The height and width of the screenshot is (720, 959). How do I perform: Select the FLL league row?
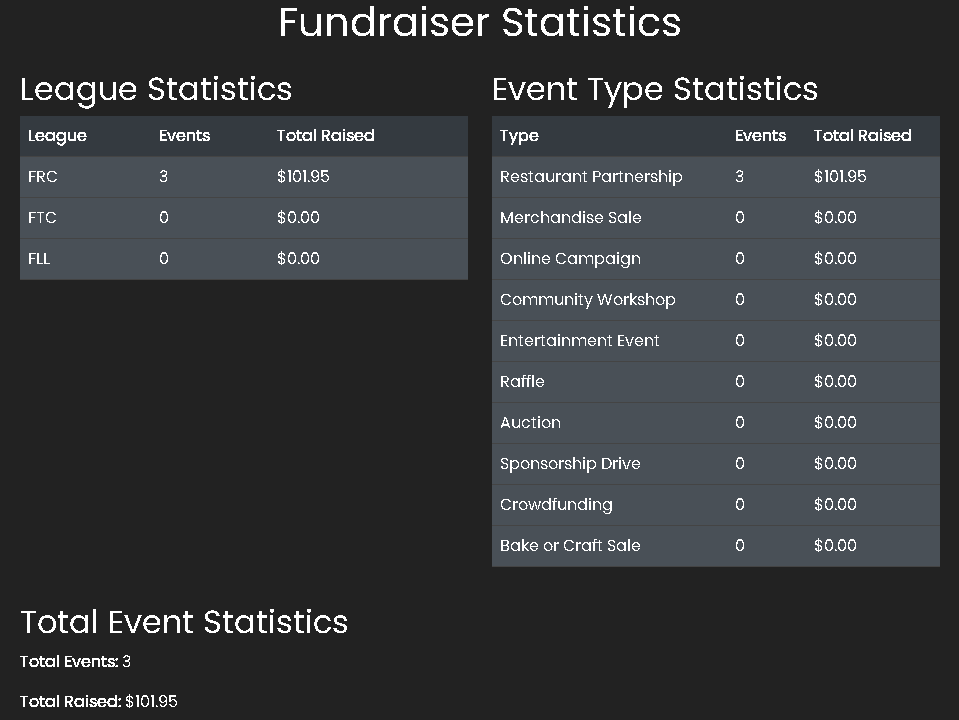point(244,259)
